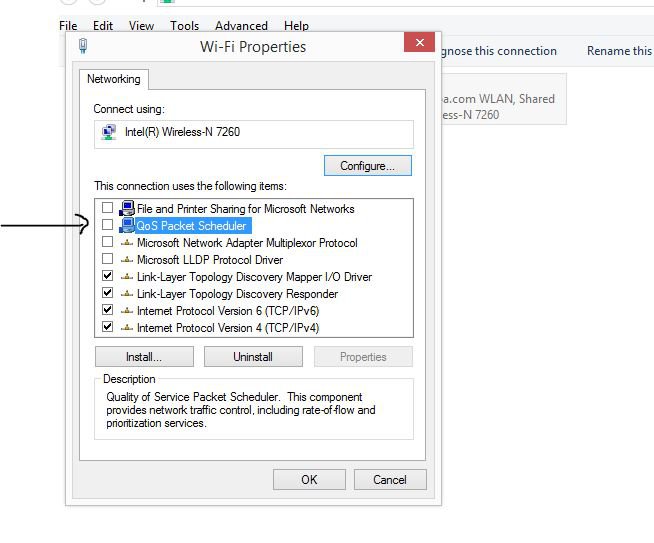
Task: Click the Topology Discovery Mapper I/O Driver icon
Action: coord(127,277)
